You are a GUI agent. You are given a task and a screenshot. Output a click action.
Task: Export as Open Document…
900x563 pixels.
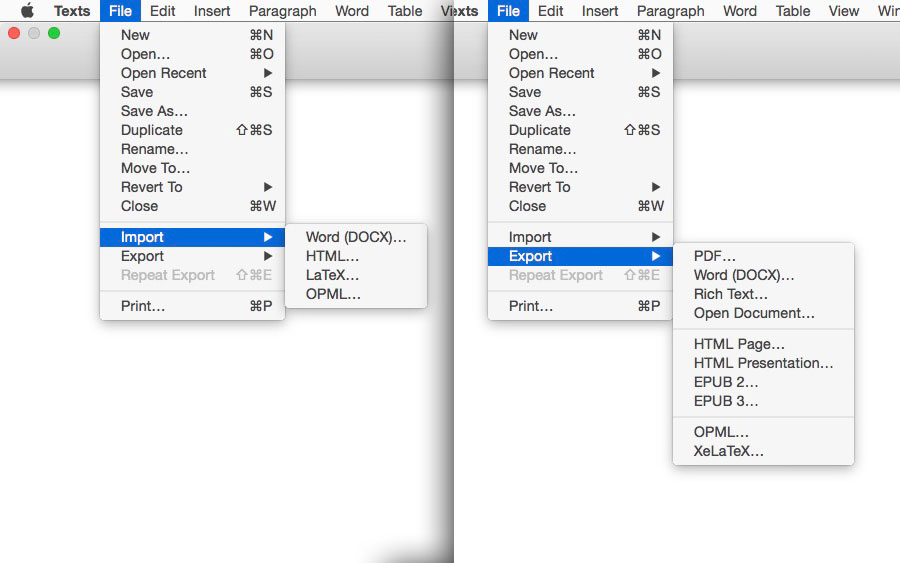coord(763,313)
